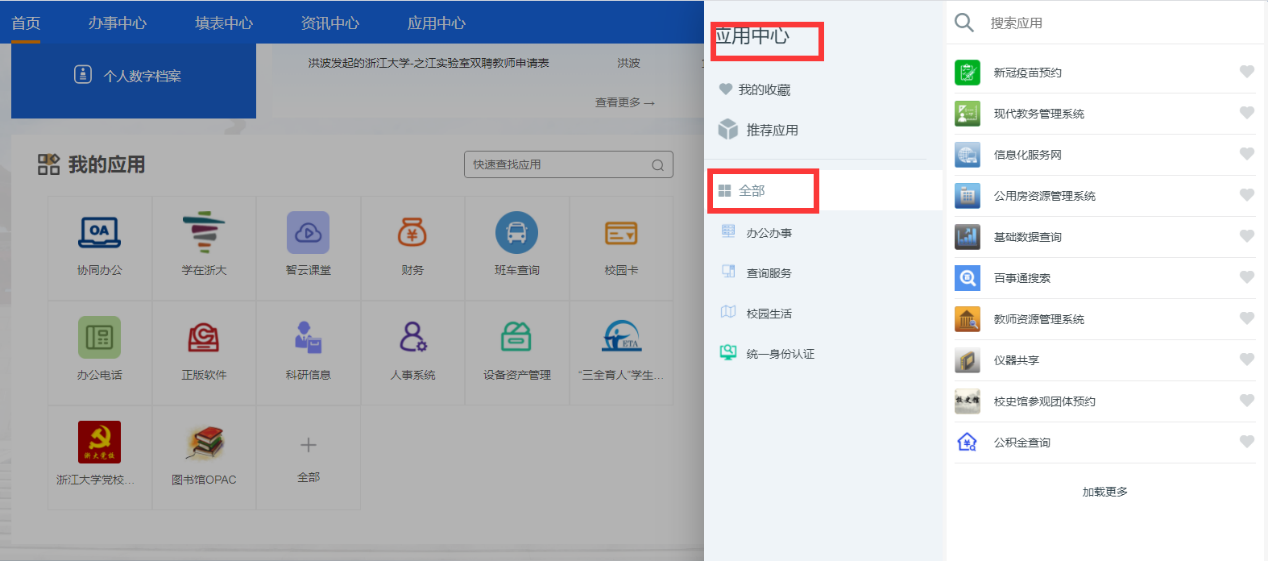Open the 应用中心 top navigation tab

[x=436, y=22]
